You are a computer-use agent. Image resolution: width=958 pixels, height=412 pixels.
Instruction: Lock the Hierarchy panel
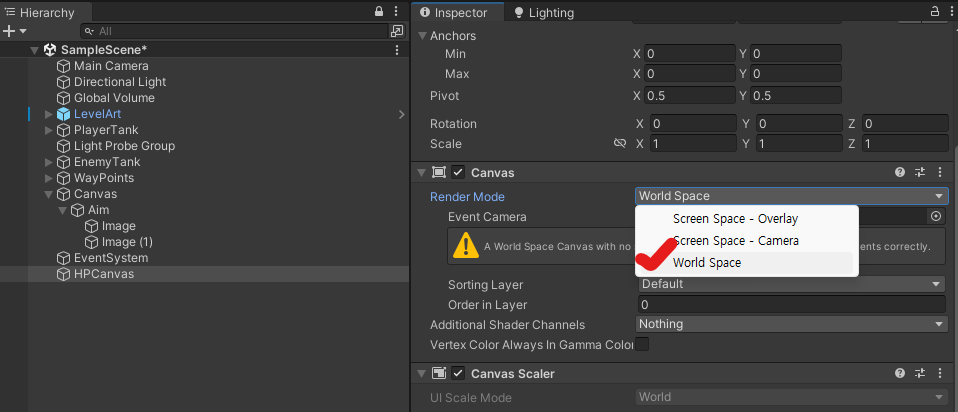click(379, 12)
